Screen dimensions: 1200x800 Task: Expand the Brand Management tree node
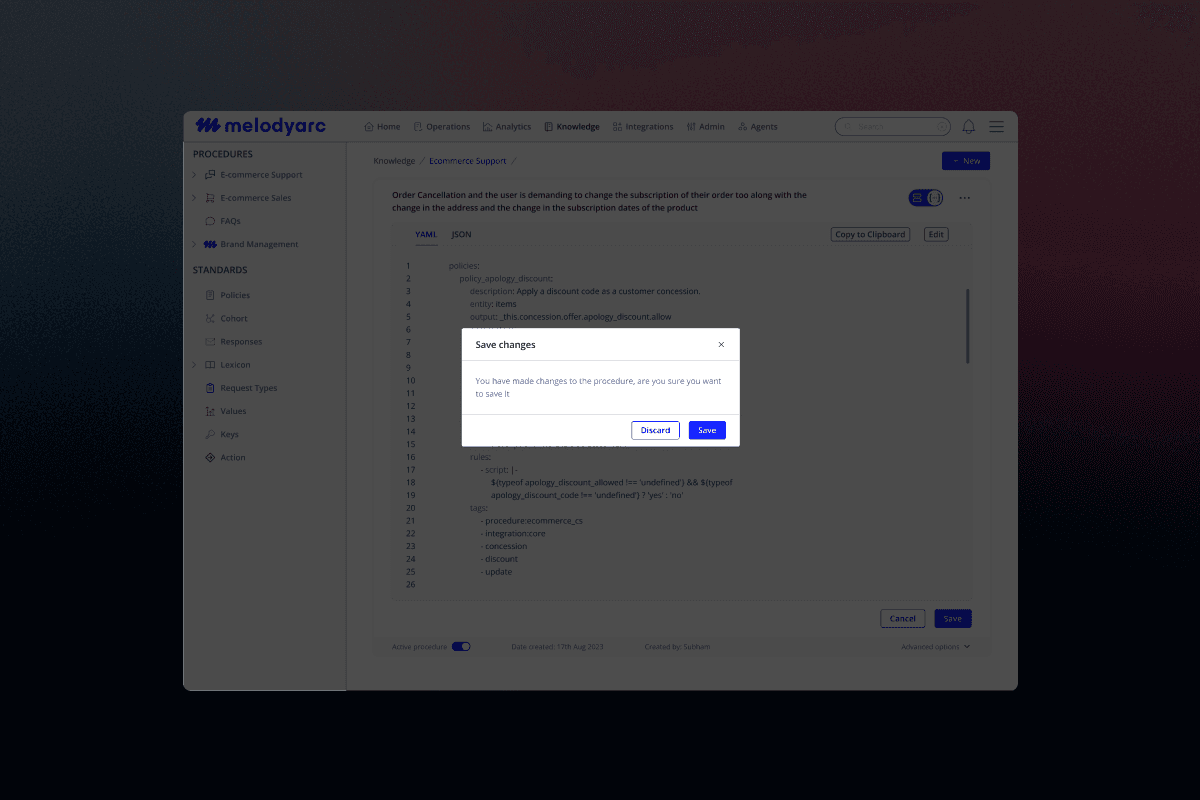click(x=194, y=244)
